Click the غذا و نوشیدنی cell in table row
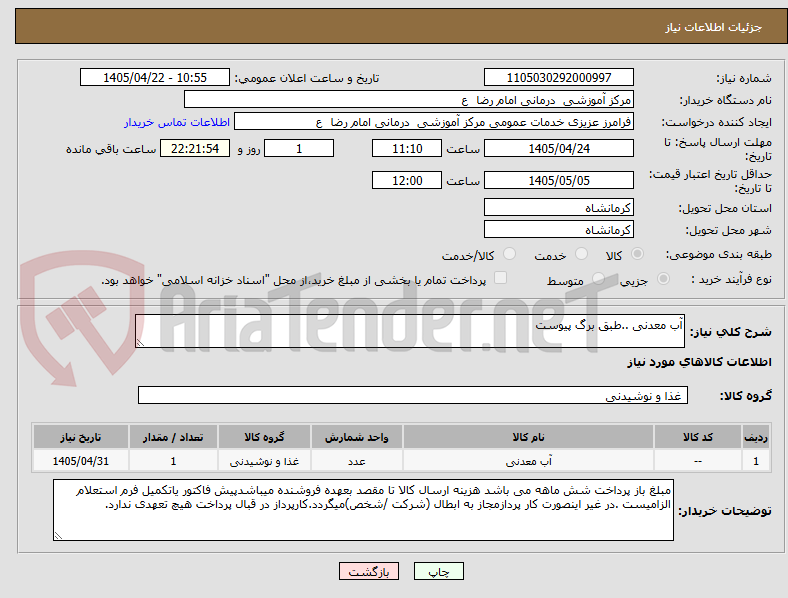788x598 pixels. (264, 461)
